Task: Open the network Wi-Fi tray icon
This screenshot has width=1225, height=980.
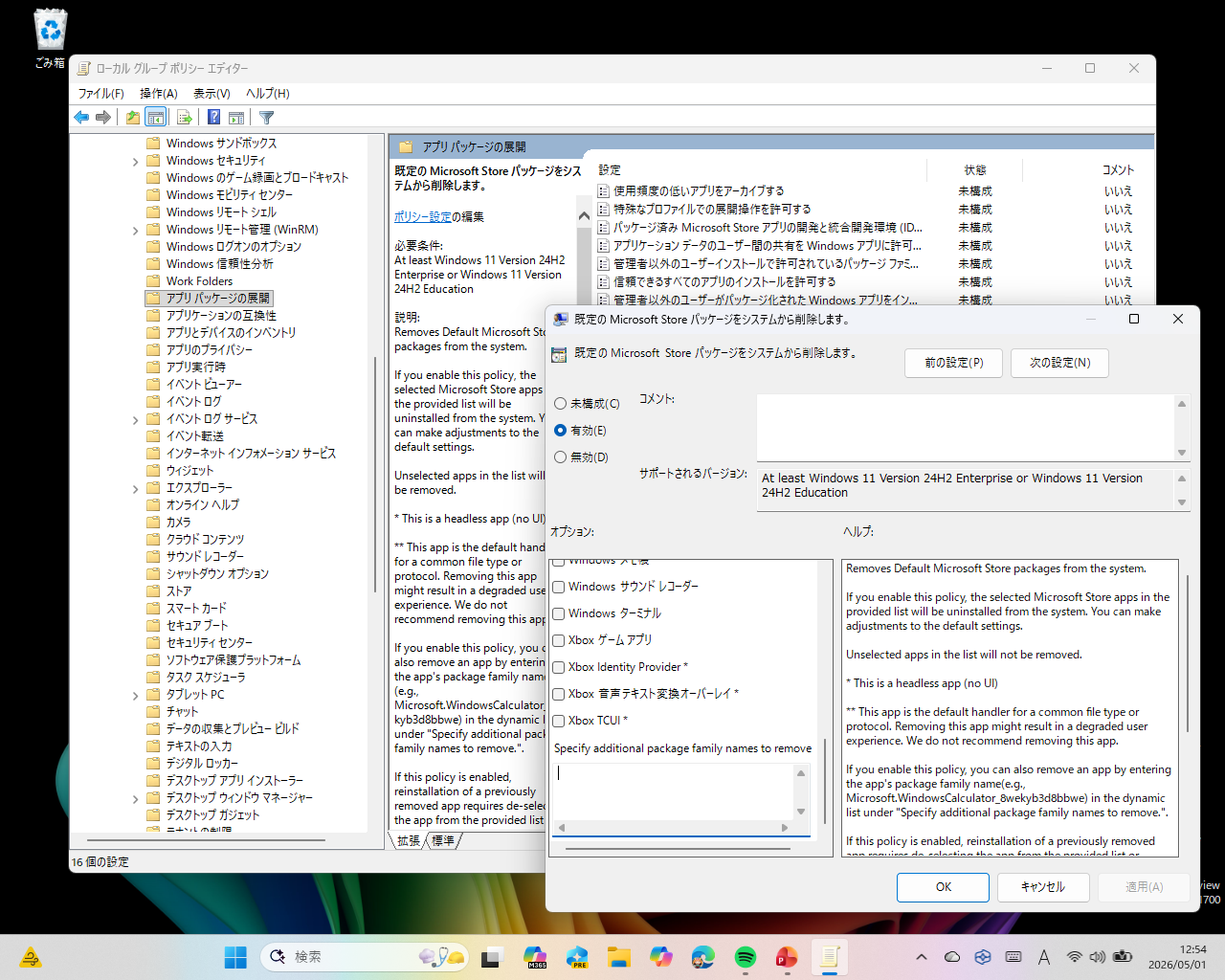Action: pyautogui.click(x=1074, y=957)
